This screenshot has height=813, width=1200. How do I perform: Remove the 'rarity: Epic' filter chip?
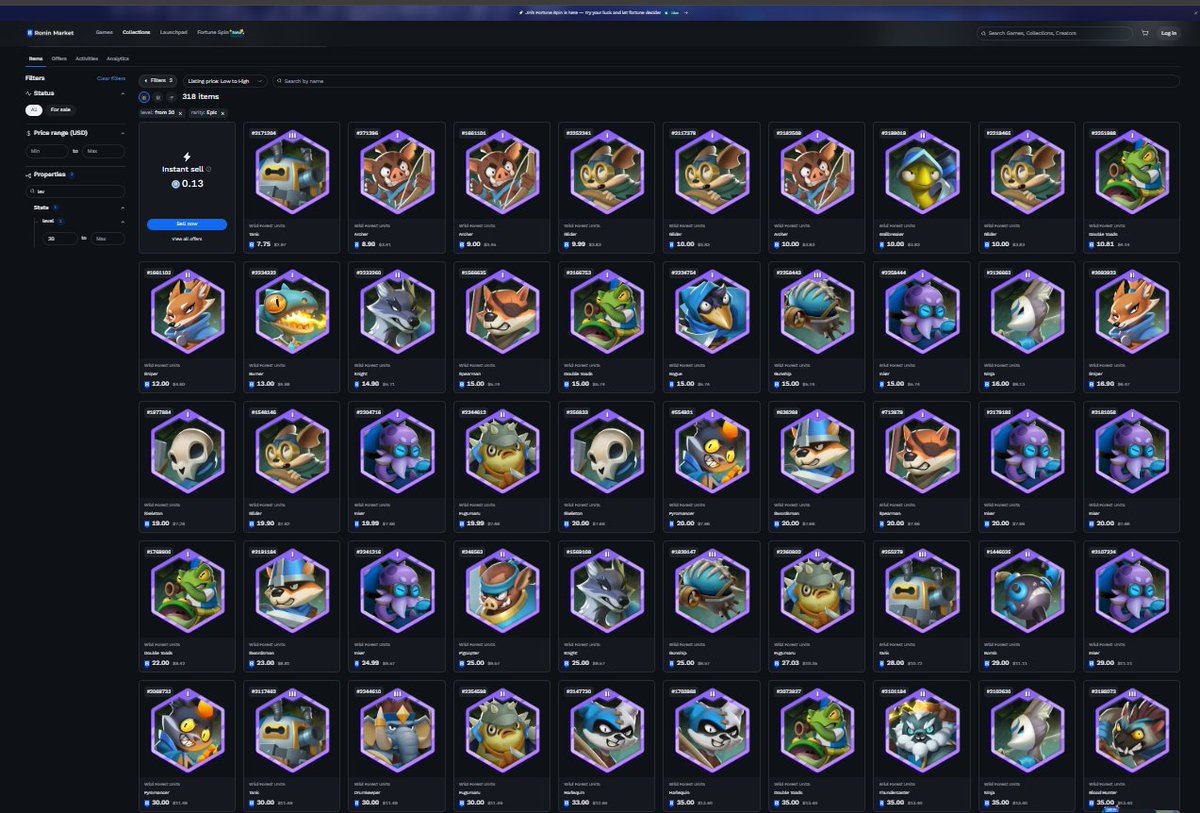coord(223,114)
